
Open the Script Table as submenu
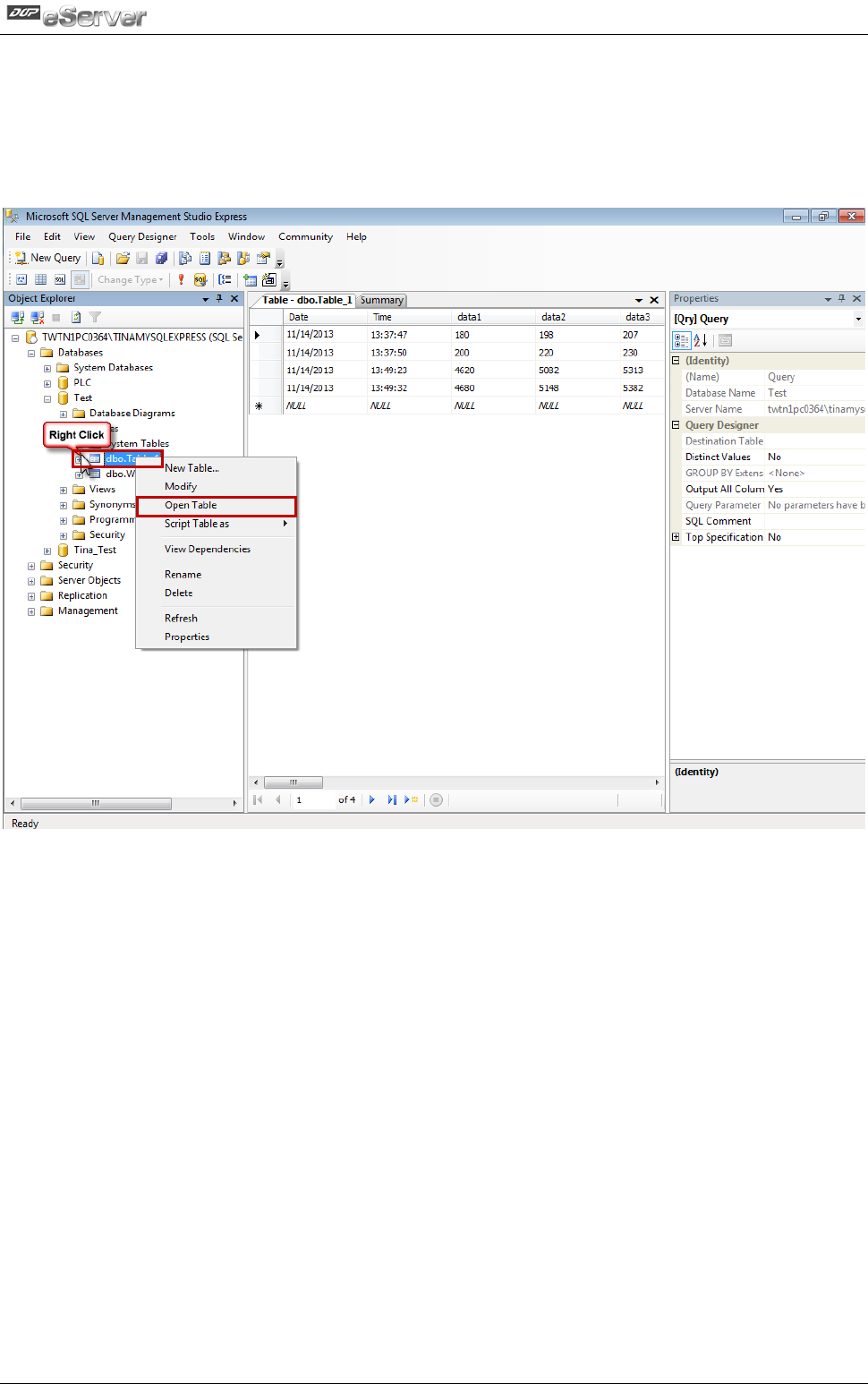[x=216, y=525]
